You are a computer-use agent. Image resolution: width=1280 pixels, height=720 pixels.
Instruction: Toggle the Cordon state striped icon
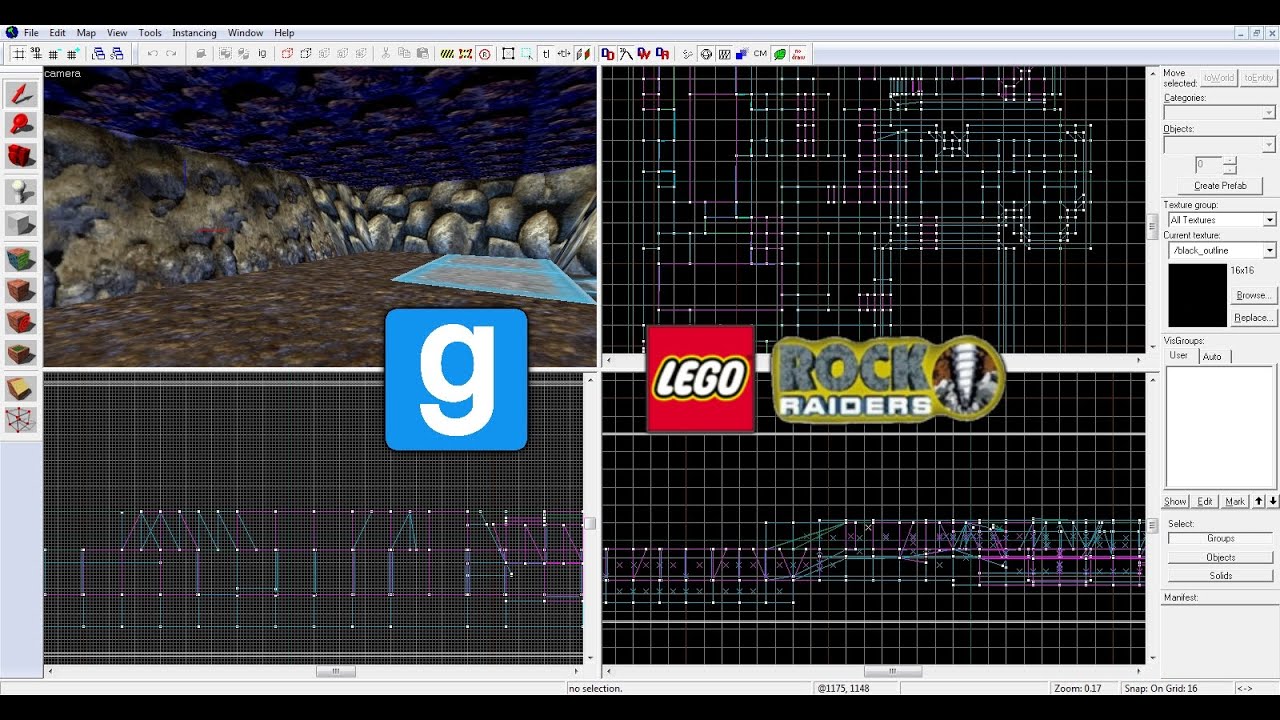447,53
